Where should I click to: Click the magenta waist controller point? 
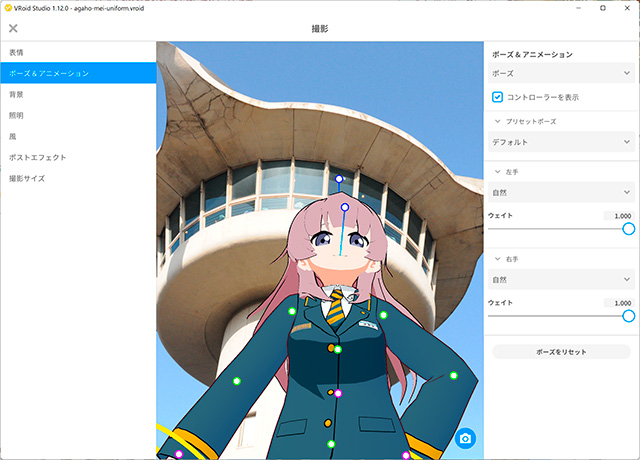pyautogui.click(x=338, y=393)
